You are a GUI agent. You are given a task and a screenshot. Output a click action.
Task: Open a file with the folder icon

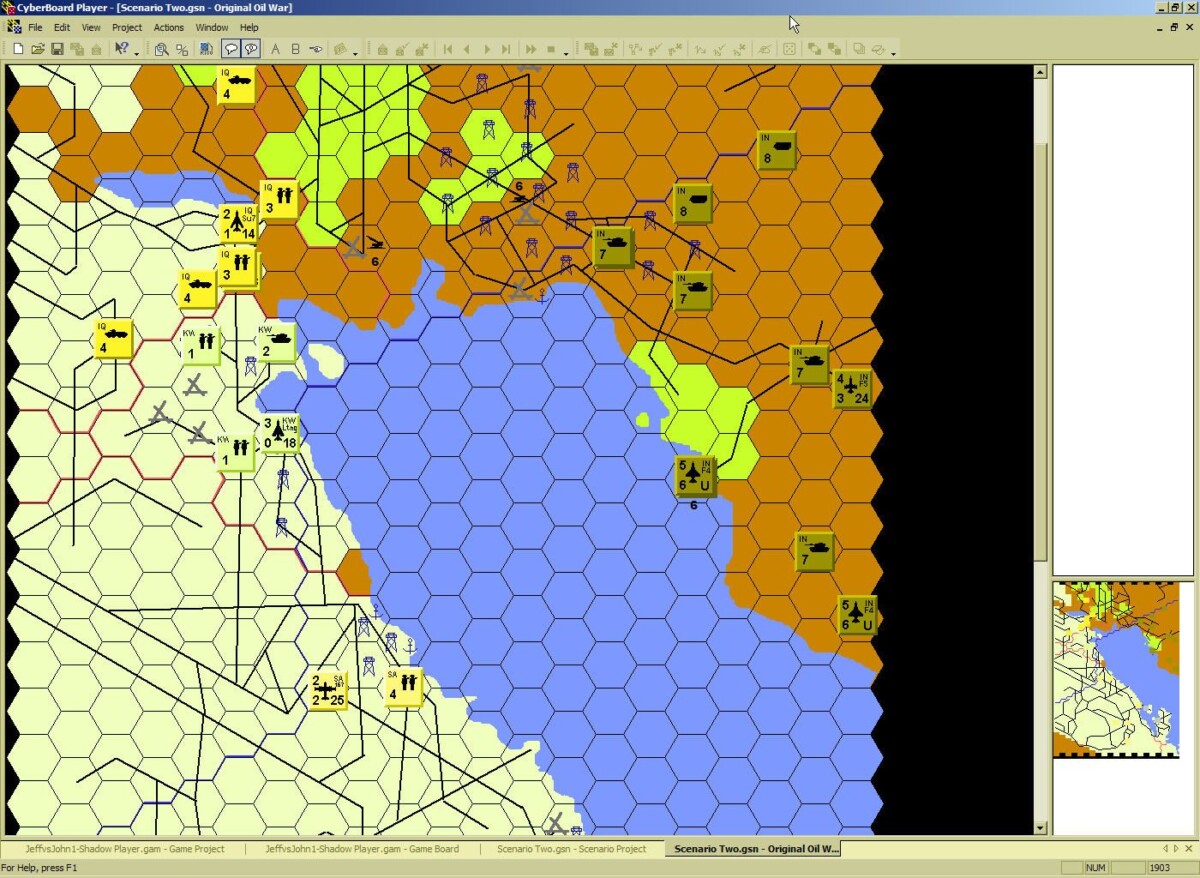(x=37, y=49)
